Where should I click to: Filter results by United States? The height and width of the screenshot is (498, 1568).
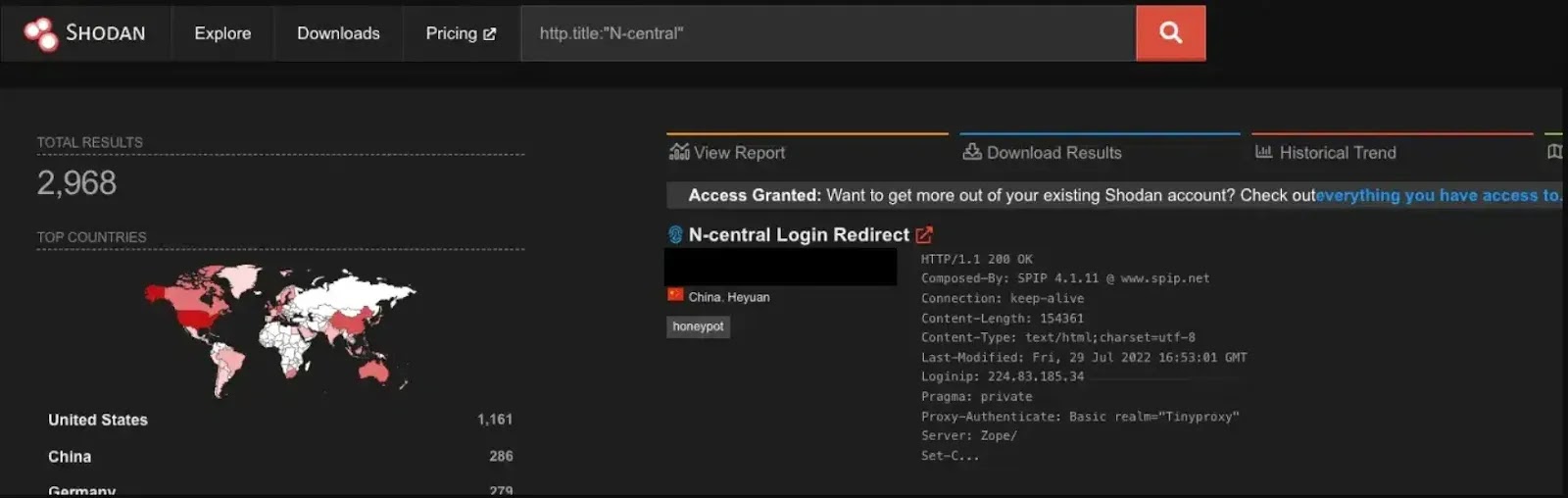98,420
